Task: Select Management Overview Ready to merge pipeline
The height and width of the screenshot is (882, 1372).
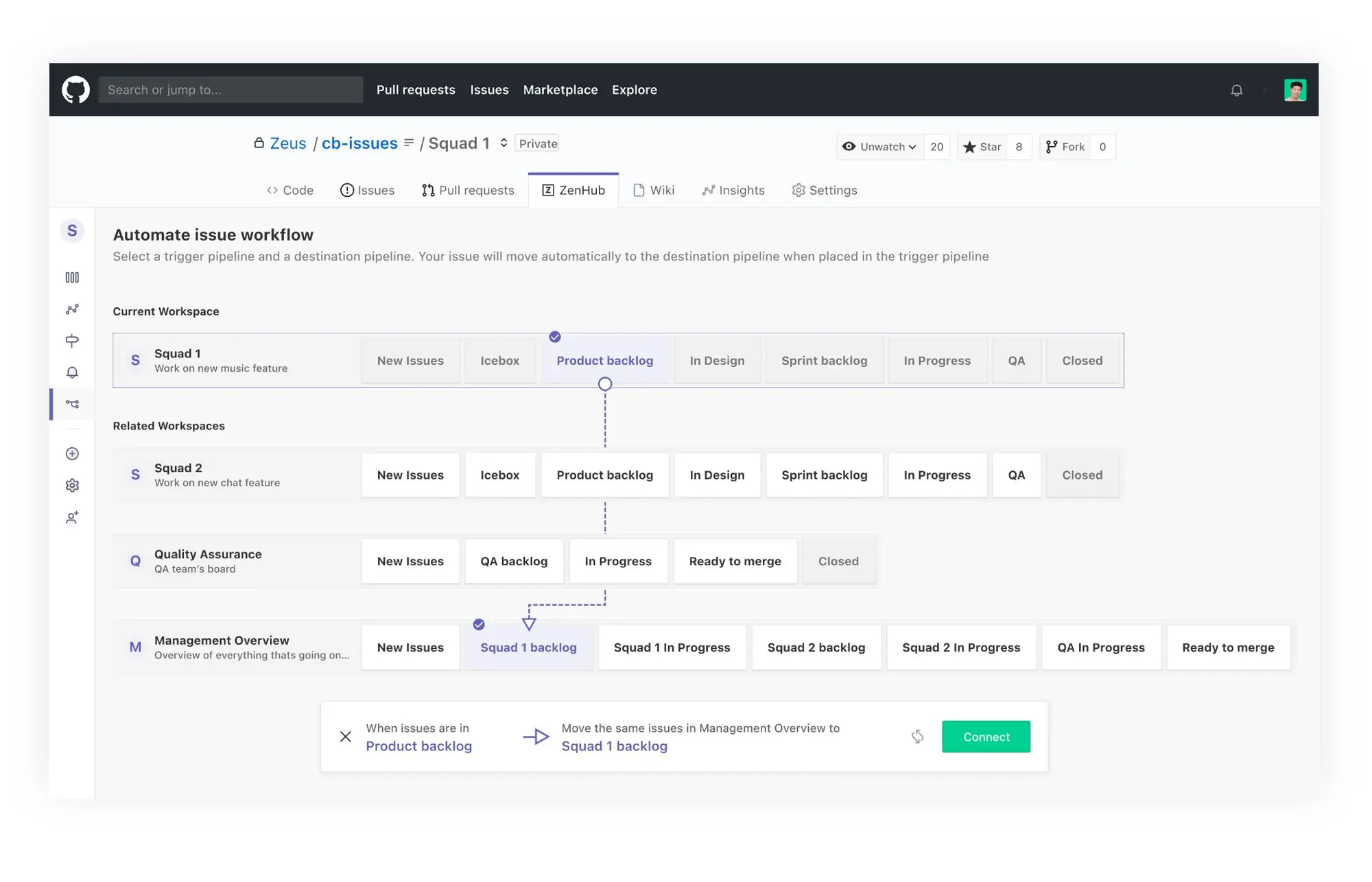Action: [1228, 647]
